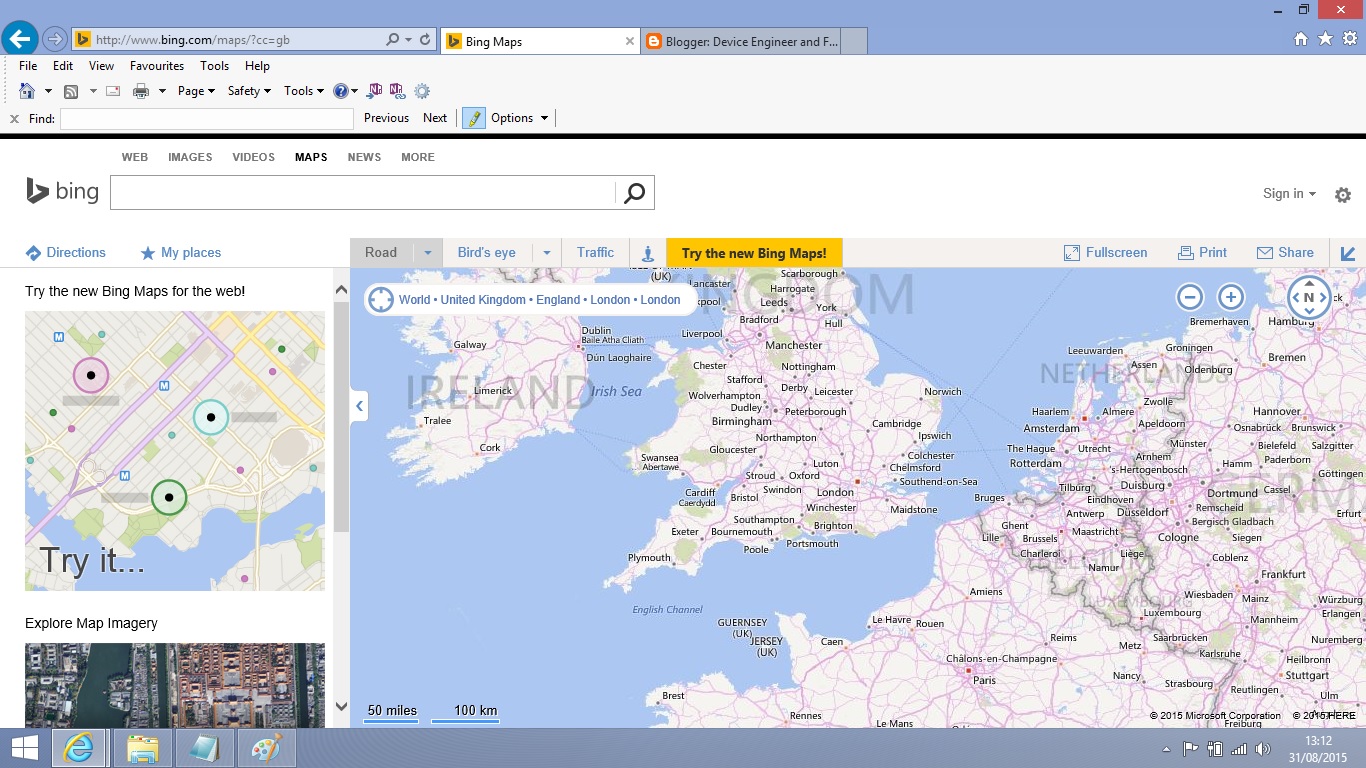
Task: Click the browser Forward arrow
Action: (55, 40)
